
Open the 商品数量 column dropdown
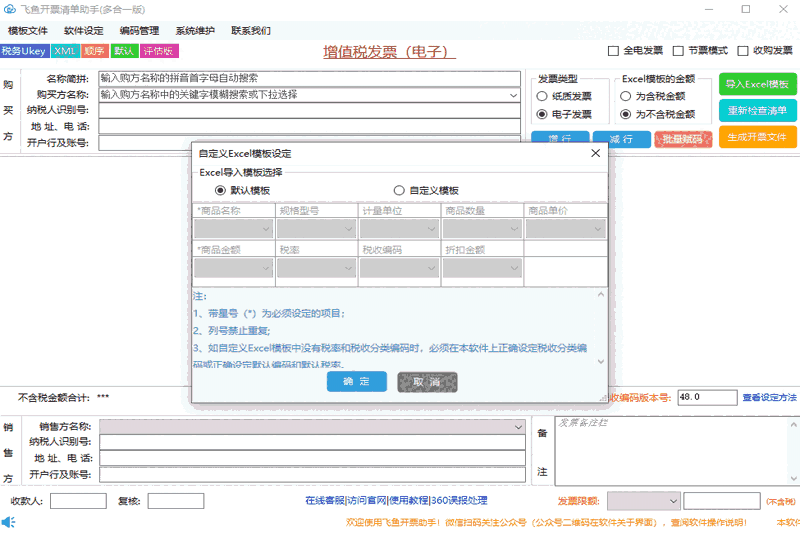[x=482, y=229]
